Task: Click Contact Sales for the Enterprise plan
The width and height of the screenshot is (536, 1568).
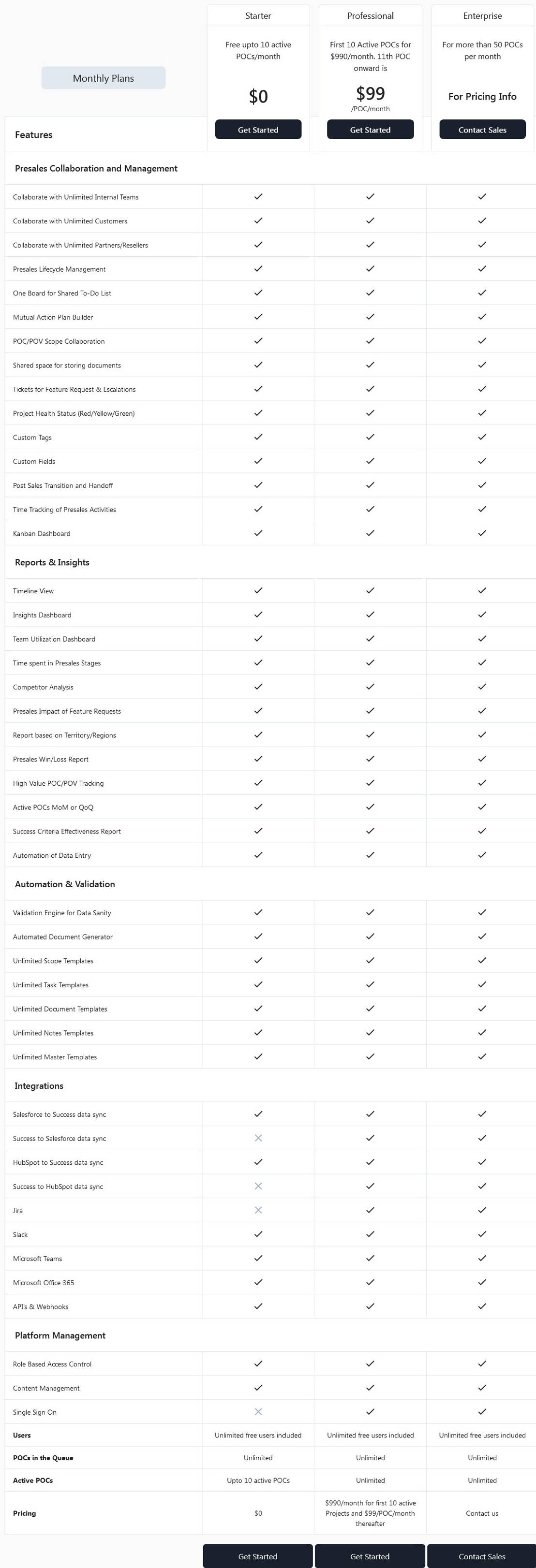Action: [482, 129]
